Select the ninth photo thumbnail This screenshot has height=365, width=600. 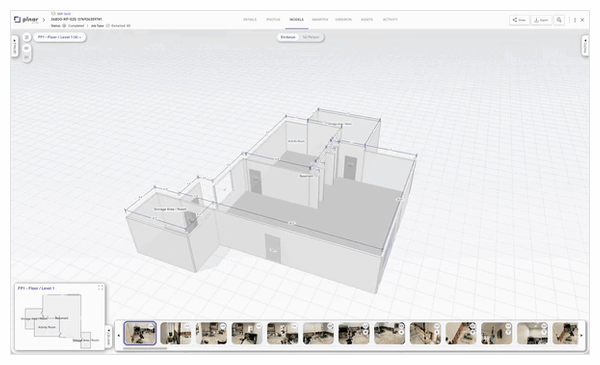click(x=425, y=333)
